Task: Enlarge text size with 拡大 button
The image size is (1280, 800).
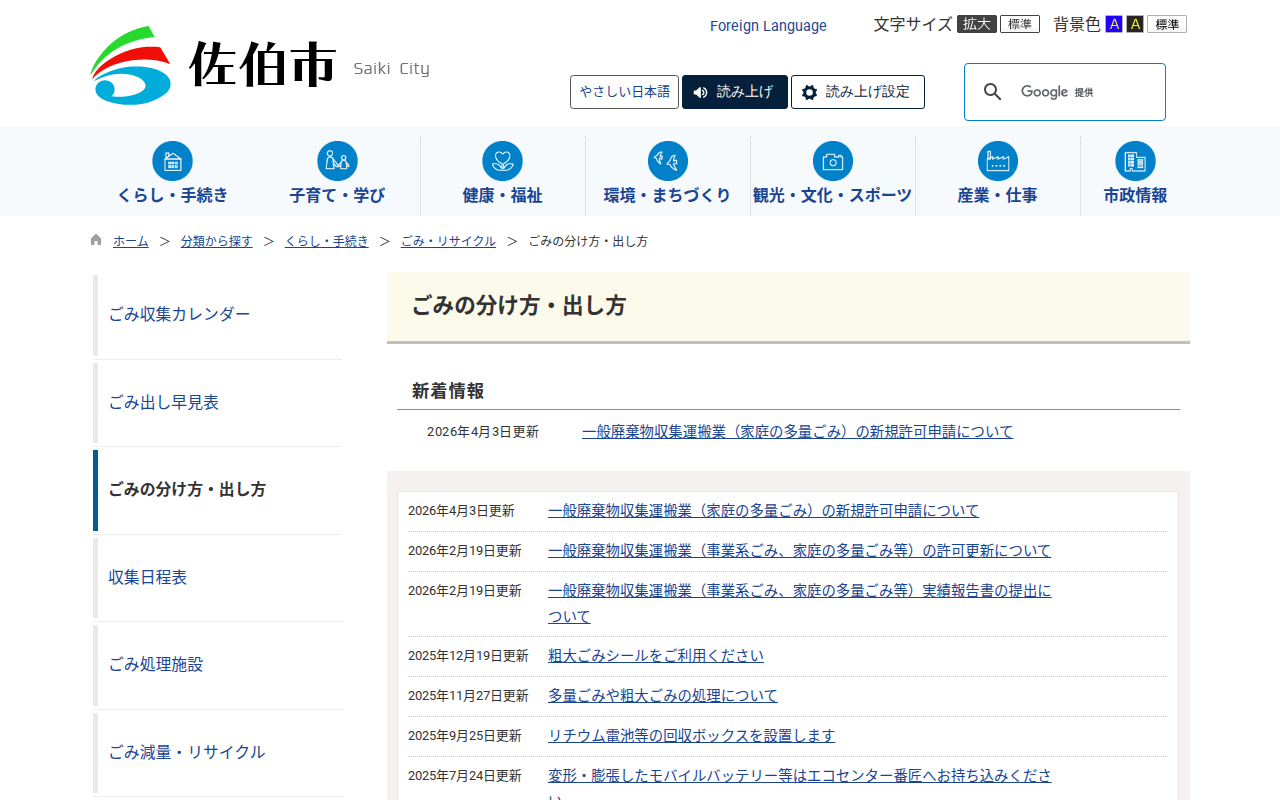Action: click(x=976, y=24)
